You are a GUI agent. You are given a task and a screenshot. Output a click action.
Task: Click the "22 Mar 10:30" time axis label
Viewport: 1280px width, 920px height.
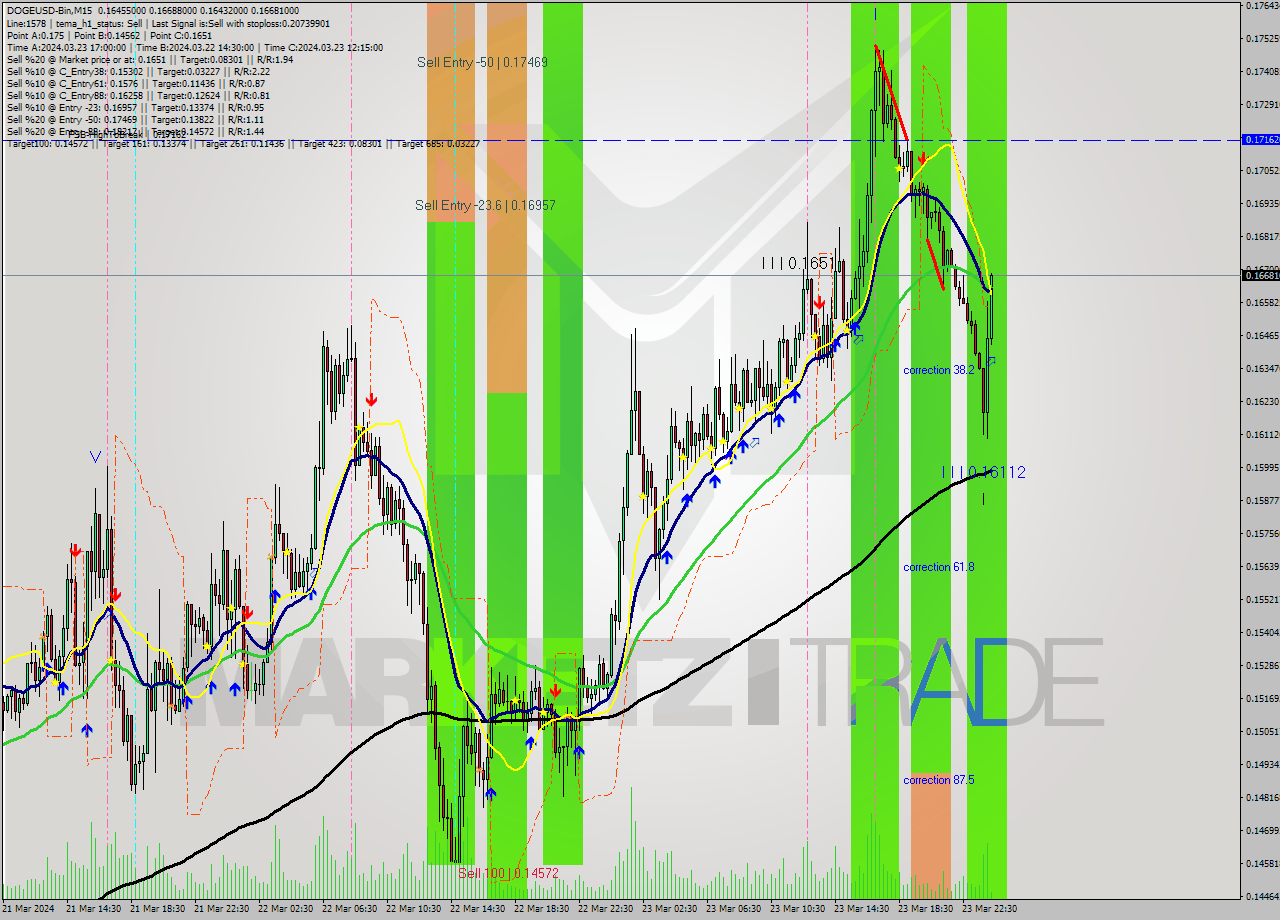414,909
